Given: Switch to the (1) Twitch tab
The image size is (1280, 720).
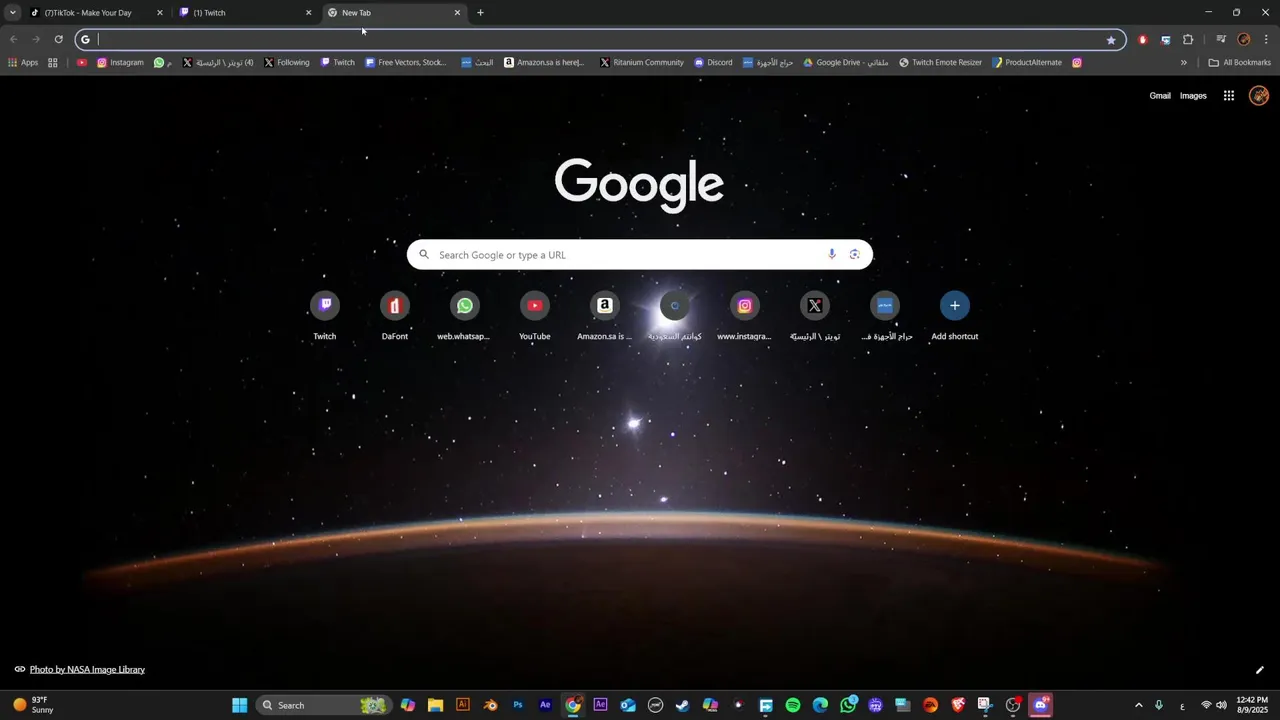Looking at the screenshot, I should coord(245,13).
